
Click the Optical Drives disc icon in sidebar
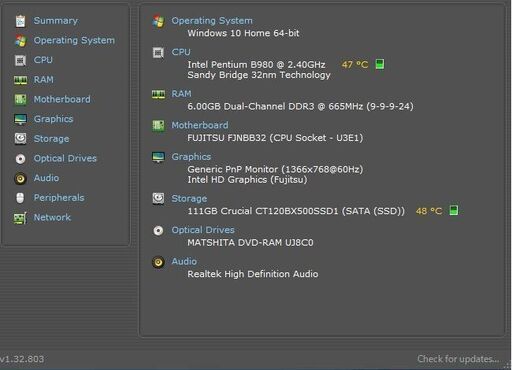point(20,159)
